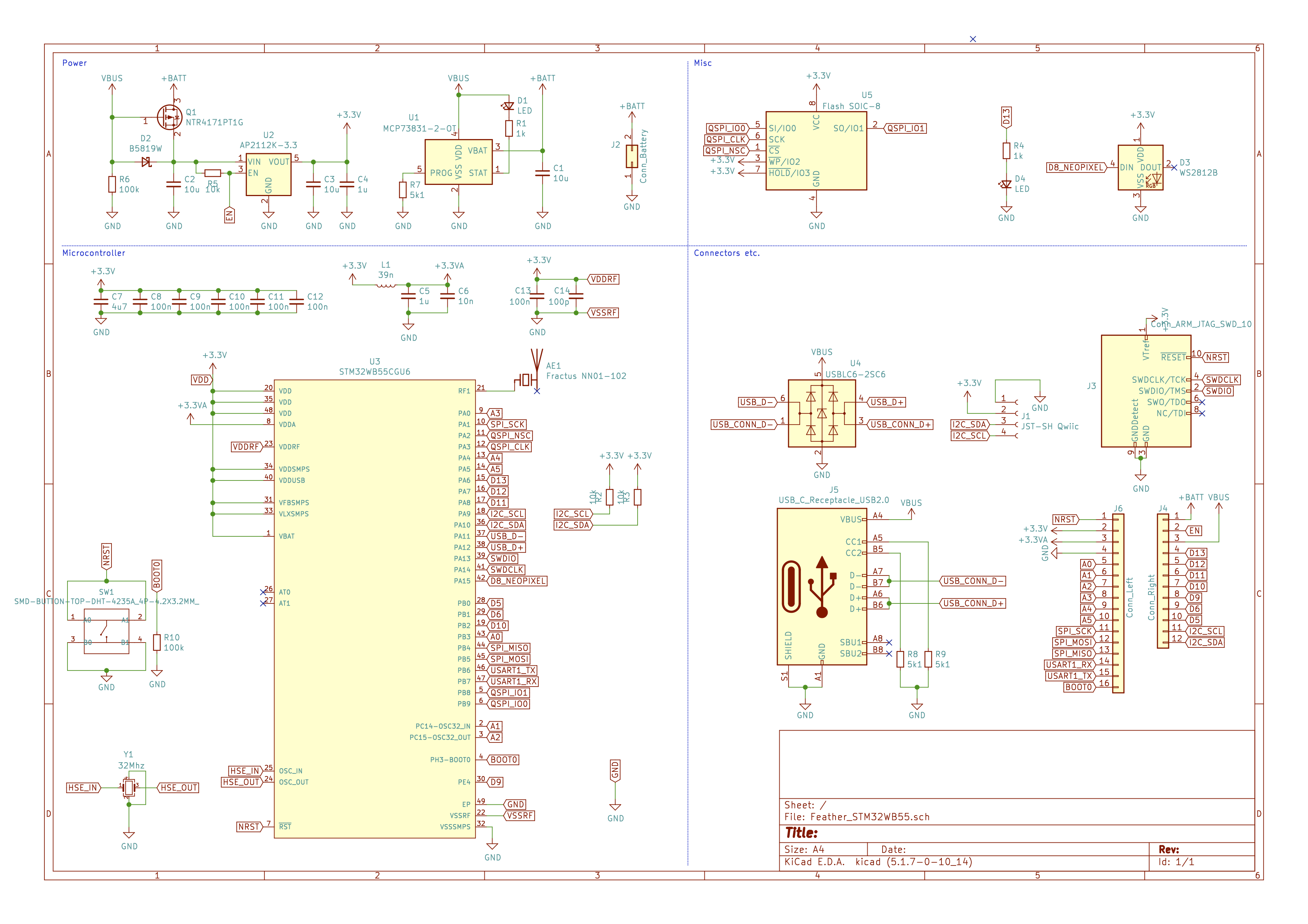Select the U2 AP2112K-3.3 regulator body
1308x924 pixels.
tap(268, 174)
